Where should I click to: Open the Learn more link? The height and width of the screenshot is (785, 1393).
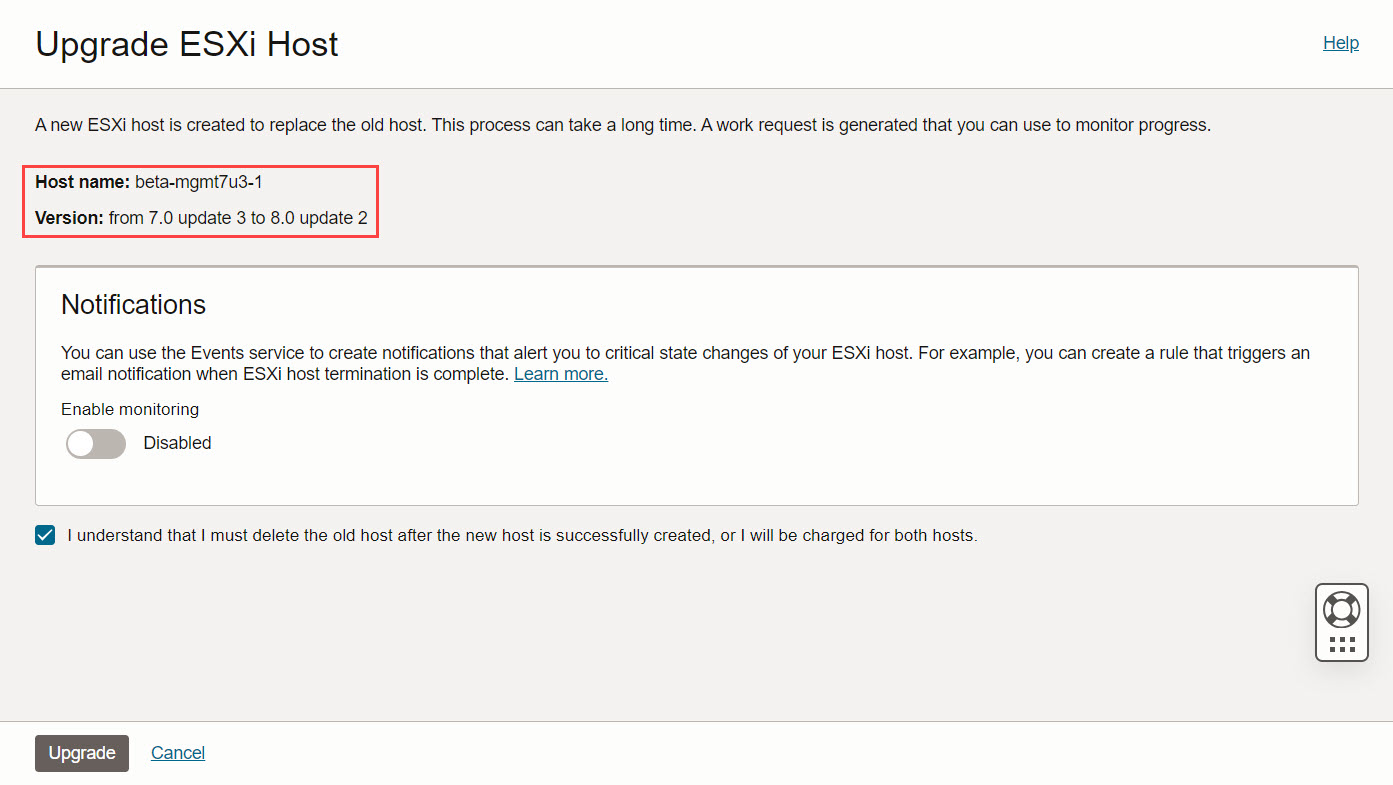pyautogui.click(x=561, y=374)
